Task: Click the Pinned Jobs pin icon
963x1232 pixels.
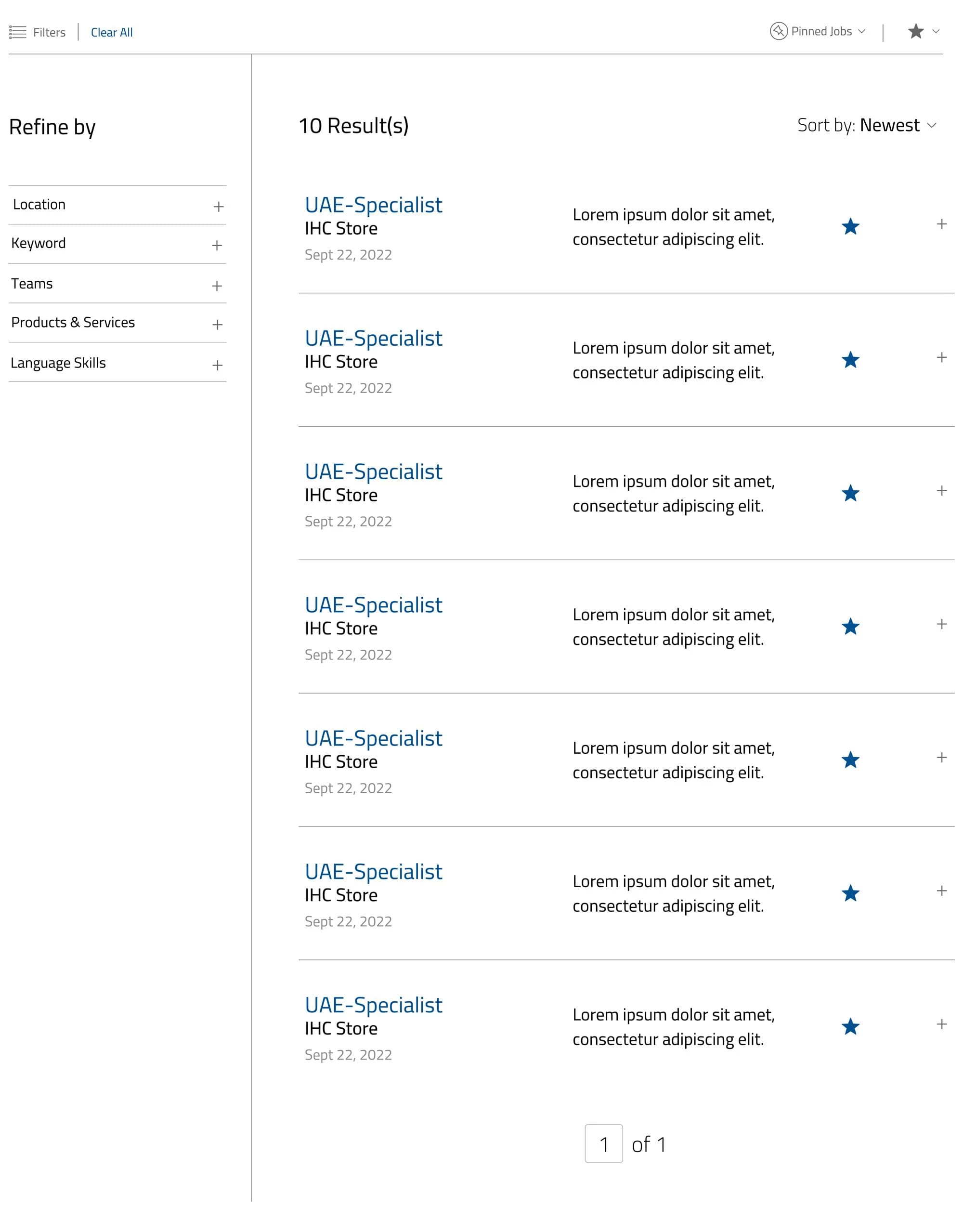Action: tap(779, 31)
